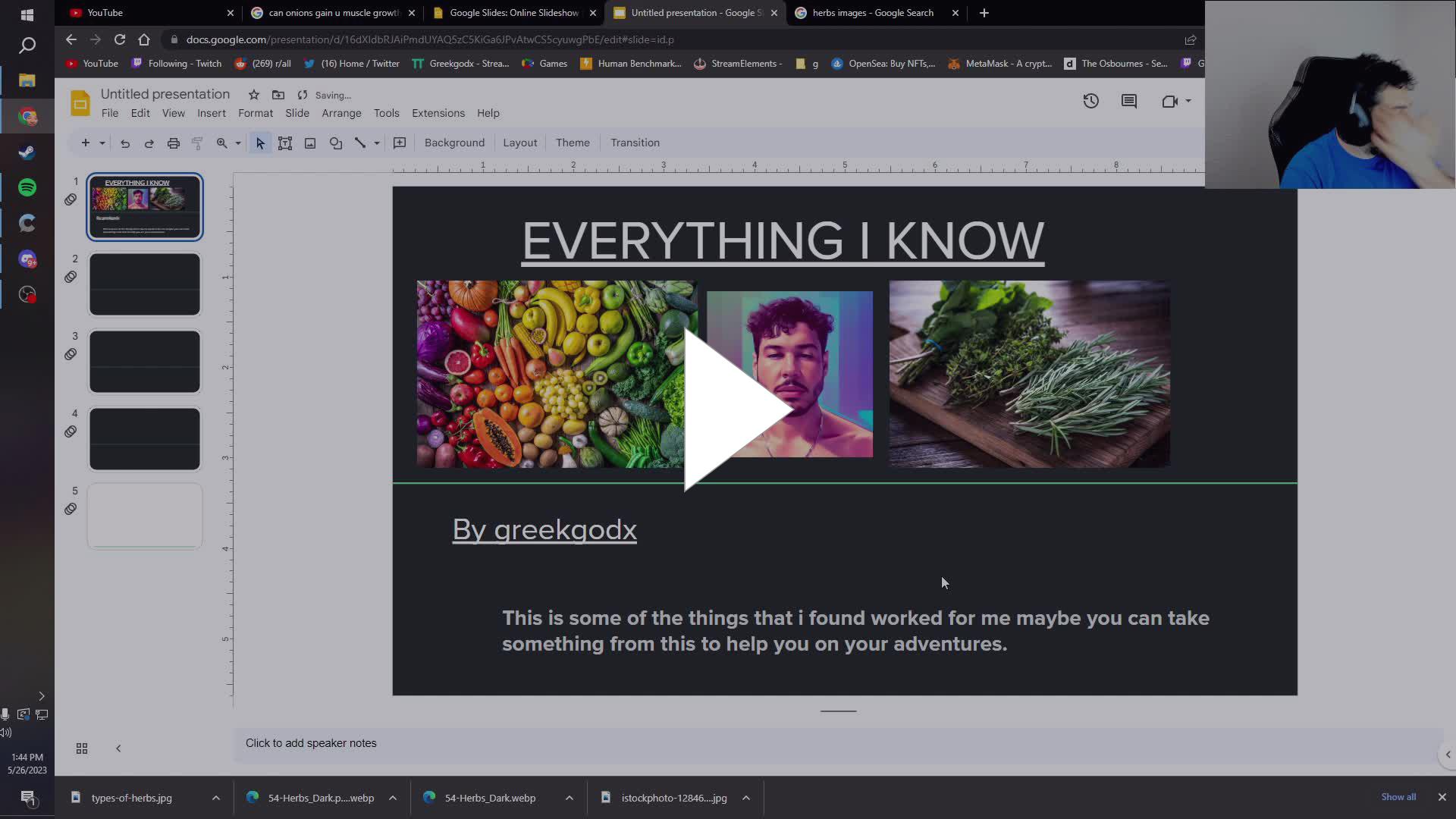The image size is (1456, 819).
Task: Open the Zoom dropdown arrow
Action: [x=237, y=143]
